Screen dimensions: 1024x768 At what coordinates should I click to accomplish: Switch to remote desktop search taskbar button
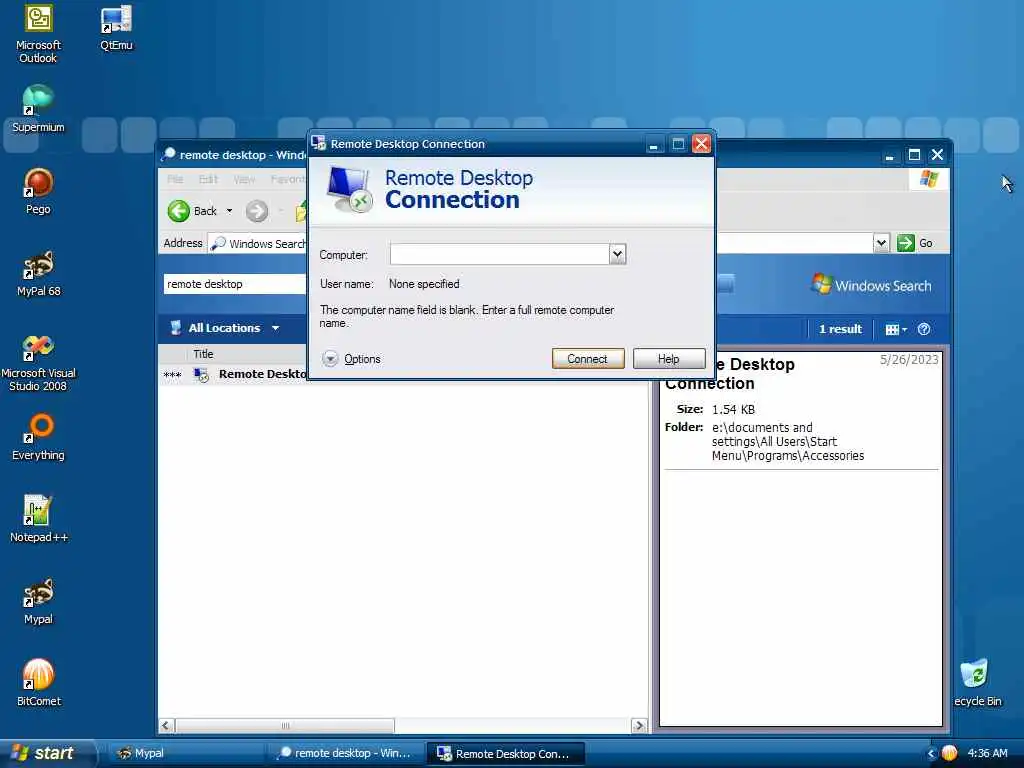[x=346, y=753]
